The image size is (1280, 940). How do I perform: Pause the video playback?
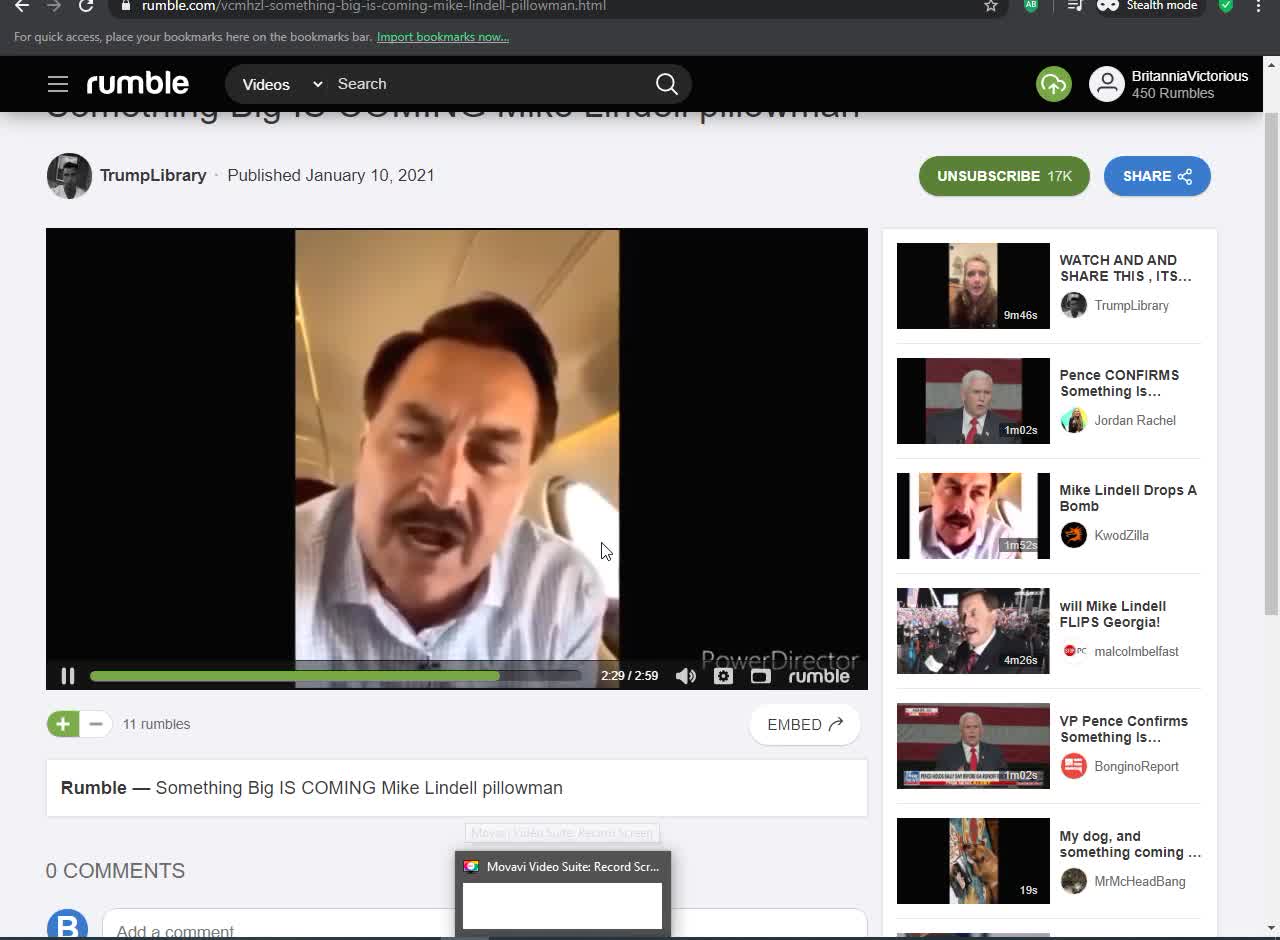[x=68, y=676]
